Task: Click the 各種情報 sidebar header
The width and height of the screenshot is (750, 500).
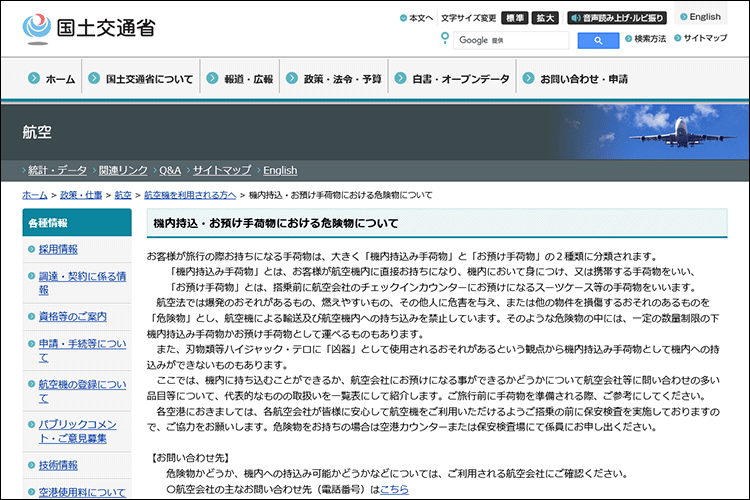Action: click(77, 222)
